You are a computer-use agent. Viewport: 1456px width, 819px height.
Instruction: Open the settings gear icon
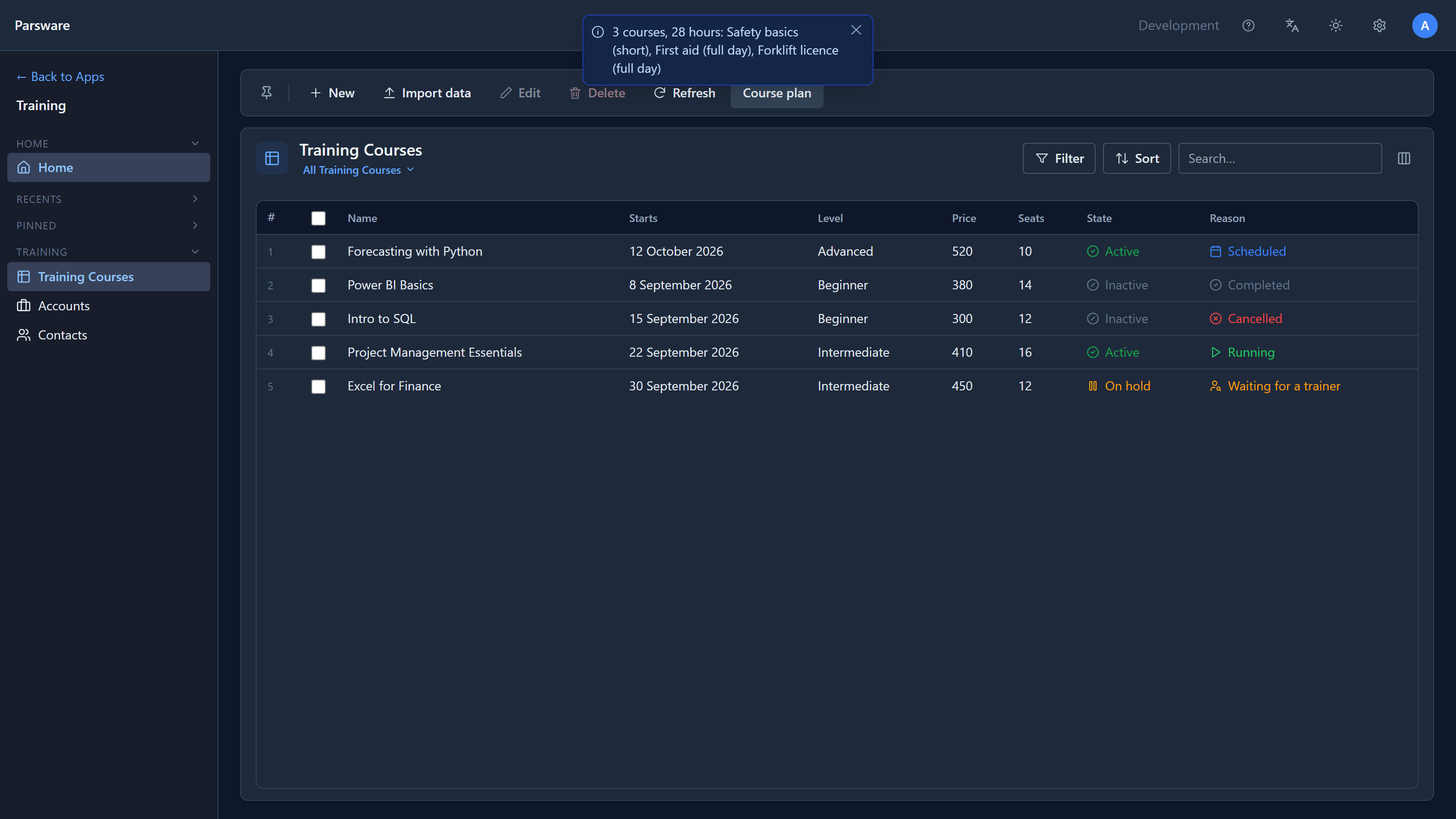point(1379,25)
